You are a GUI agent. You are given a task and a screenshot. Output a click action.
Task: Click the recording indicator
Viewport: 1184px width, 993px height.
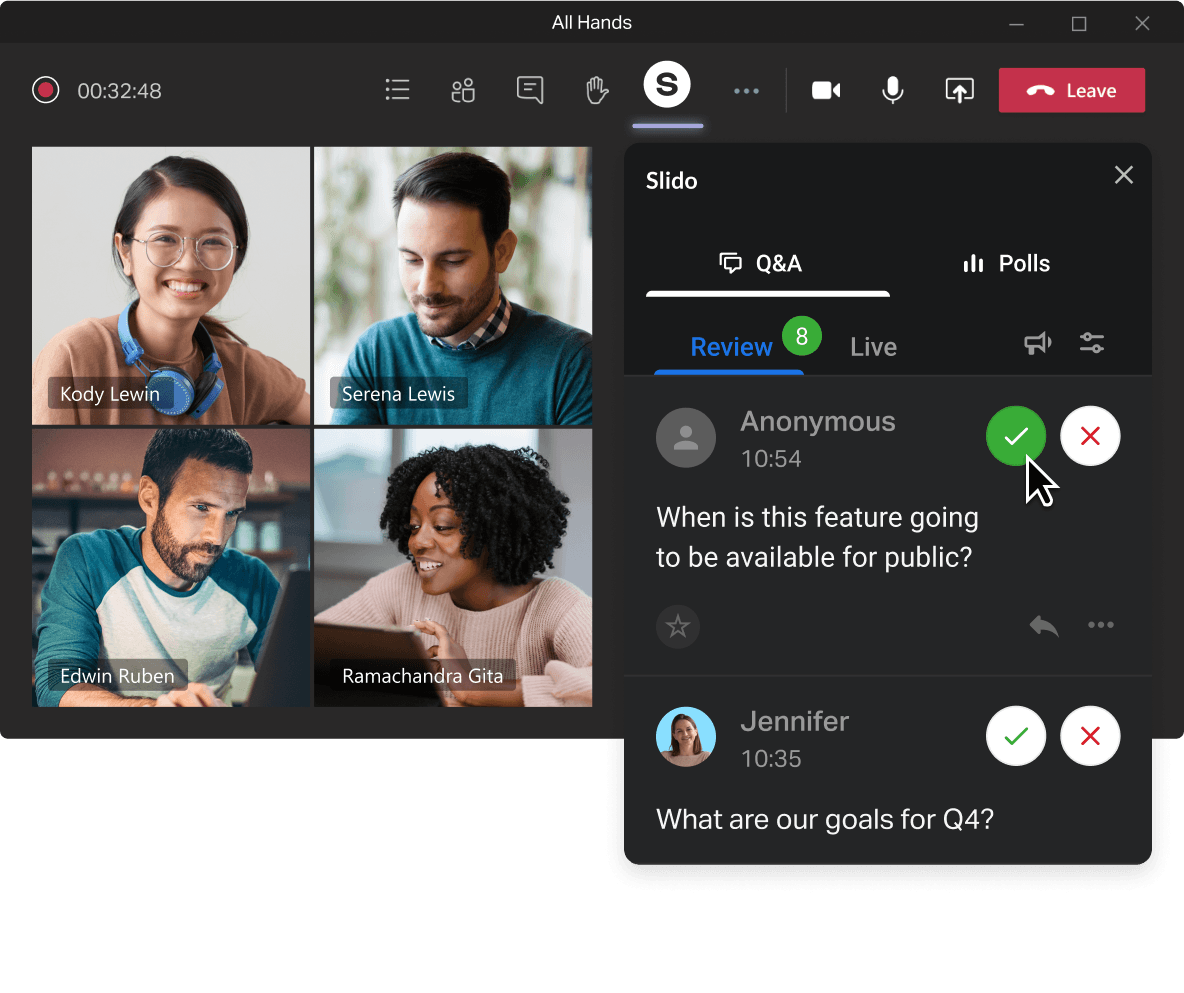coord(45,90)
